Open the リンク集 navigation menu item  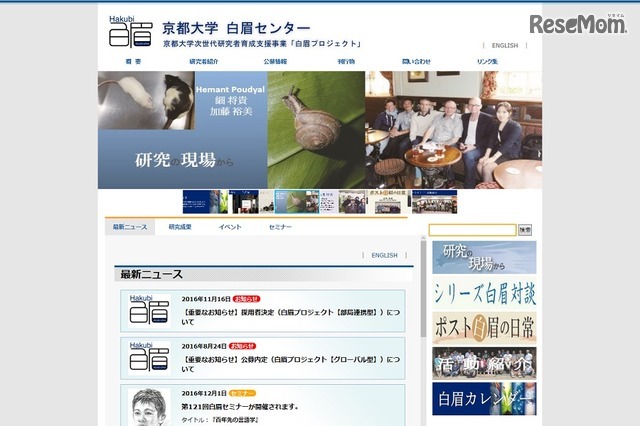pos(487,62)
